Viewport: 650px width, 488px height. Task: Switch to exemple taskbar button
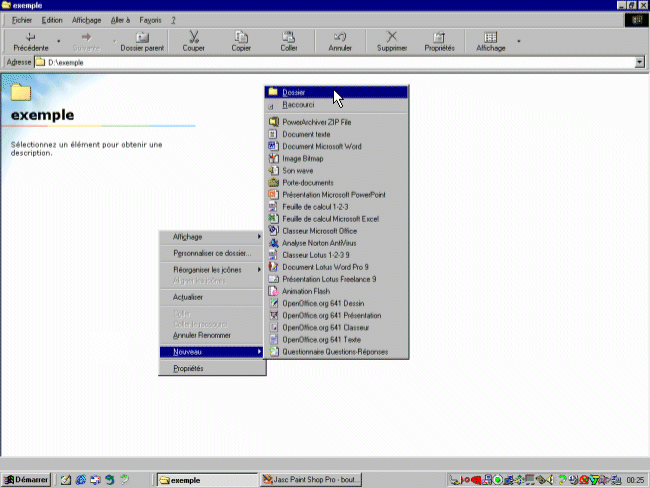pyautogui.click(x=207, y=480)
